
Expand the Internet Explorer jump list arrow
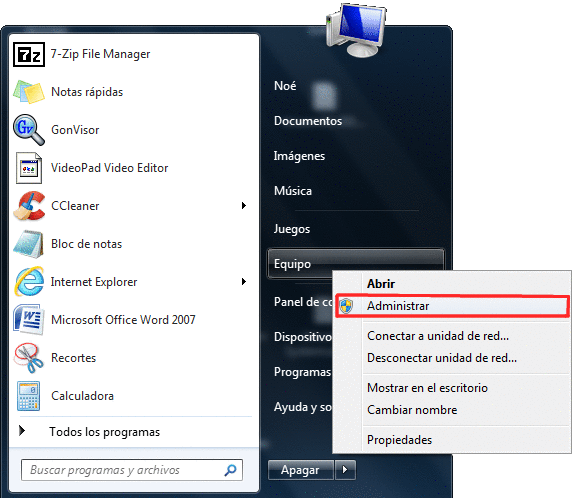click(244, 282)
